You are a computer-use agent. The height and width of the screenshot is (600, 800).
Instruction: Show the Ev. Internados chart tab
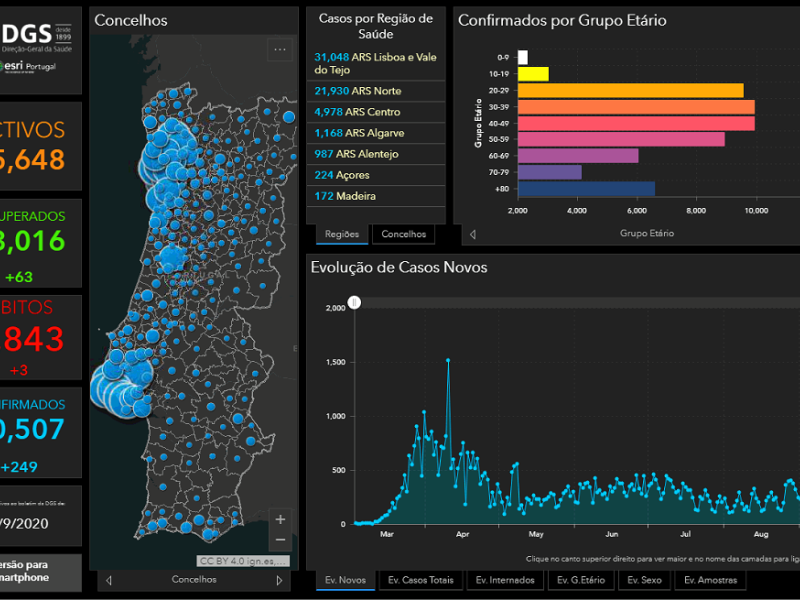504,580
